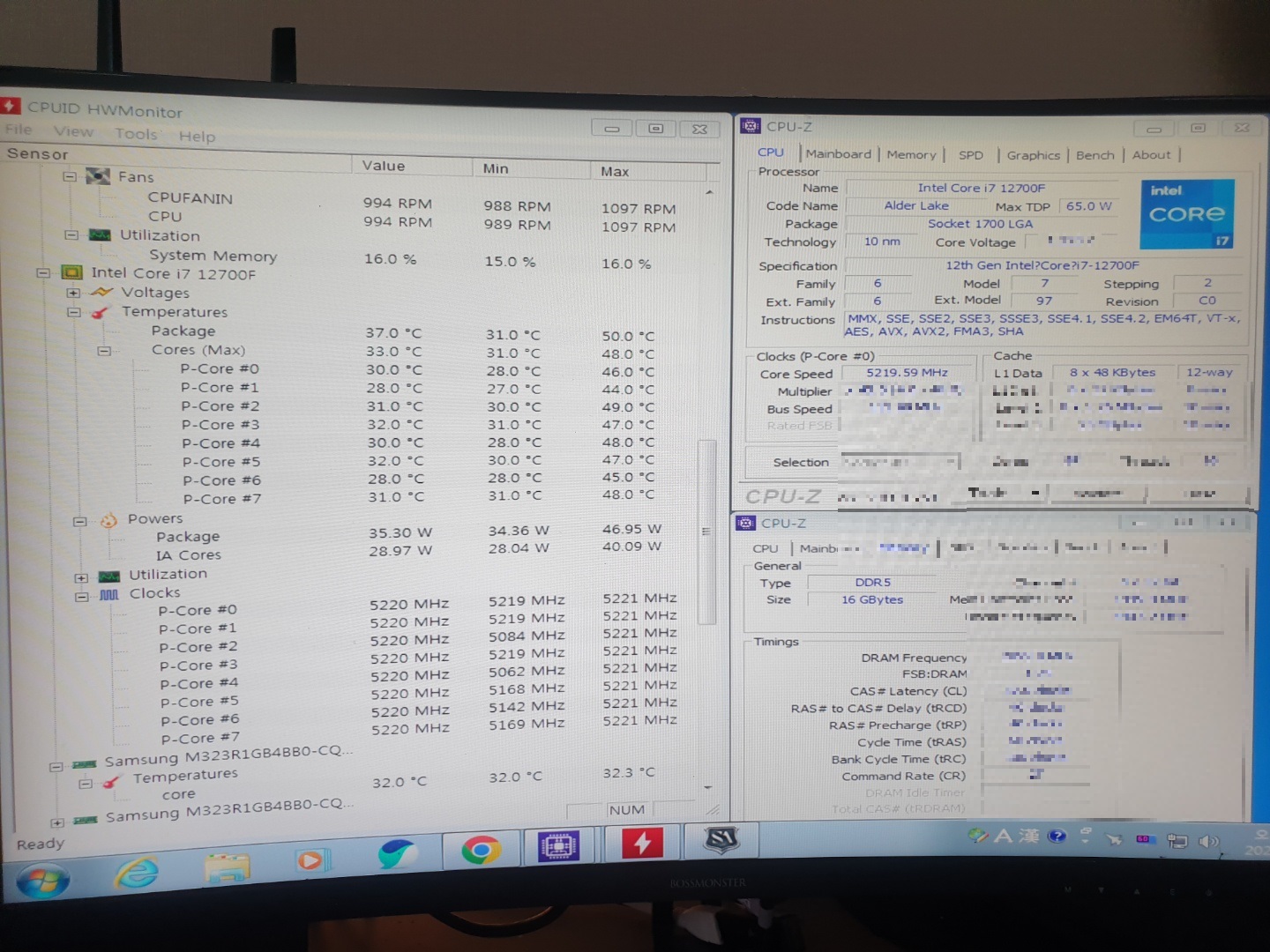Viewport: 1270px width, 952px height.
Task: Click the Powers flame icon in tree
Action: pyautogui.click(x=108, y=519)
